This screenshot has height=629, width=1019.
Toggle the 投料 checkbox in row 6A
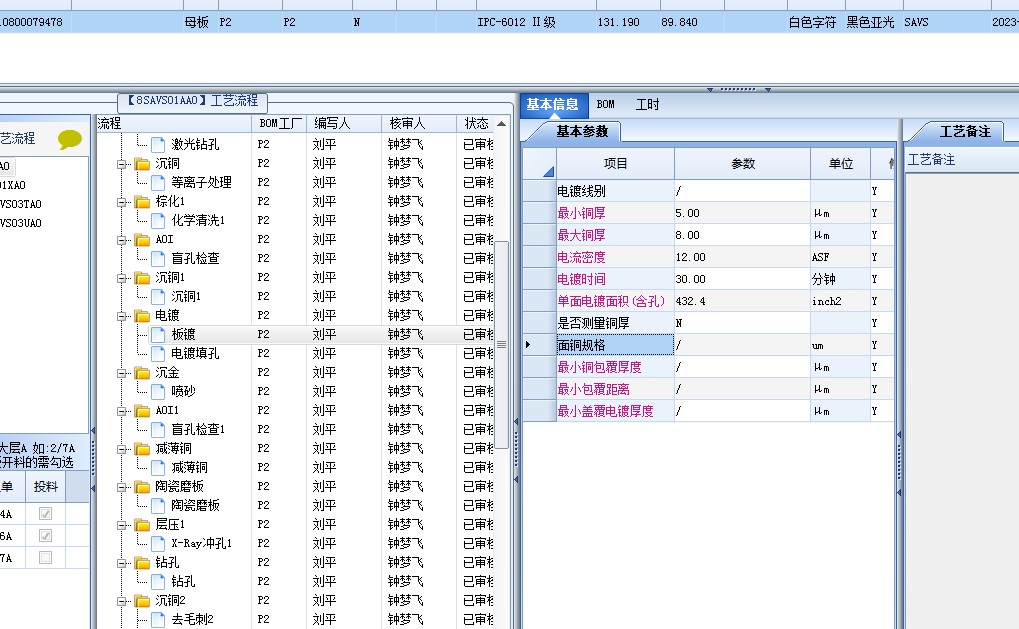click(x=45, y=536)
